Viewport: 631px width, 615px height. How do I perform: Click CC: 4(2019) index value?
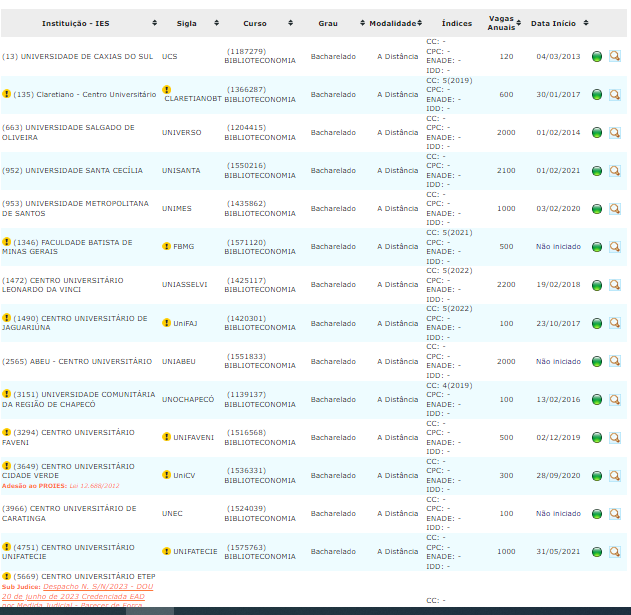[449, 385]
